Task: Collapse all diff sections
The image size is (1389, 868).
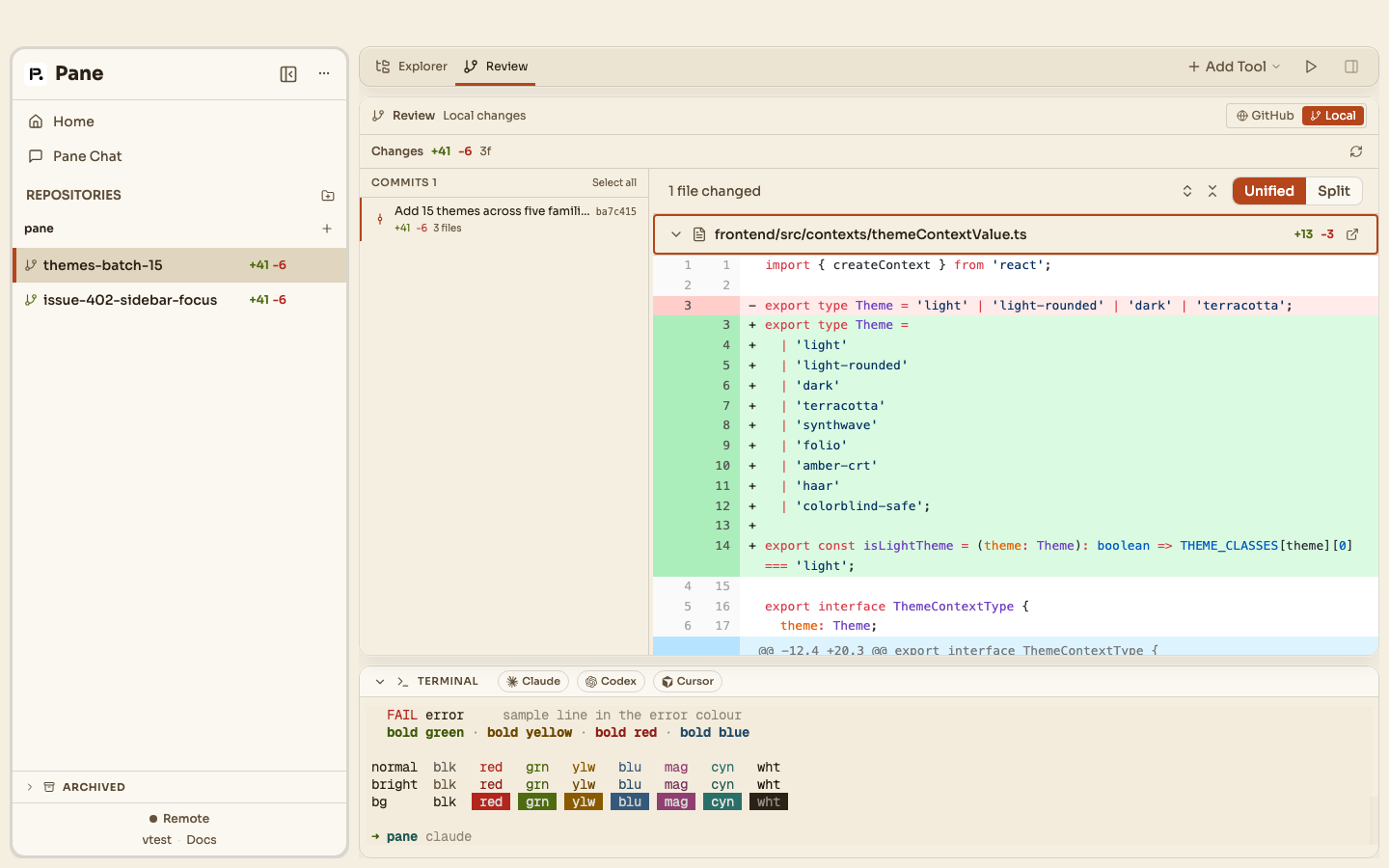Action: coord(1212,191)
